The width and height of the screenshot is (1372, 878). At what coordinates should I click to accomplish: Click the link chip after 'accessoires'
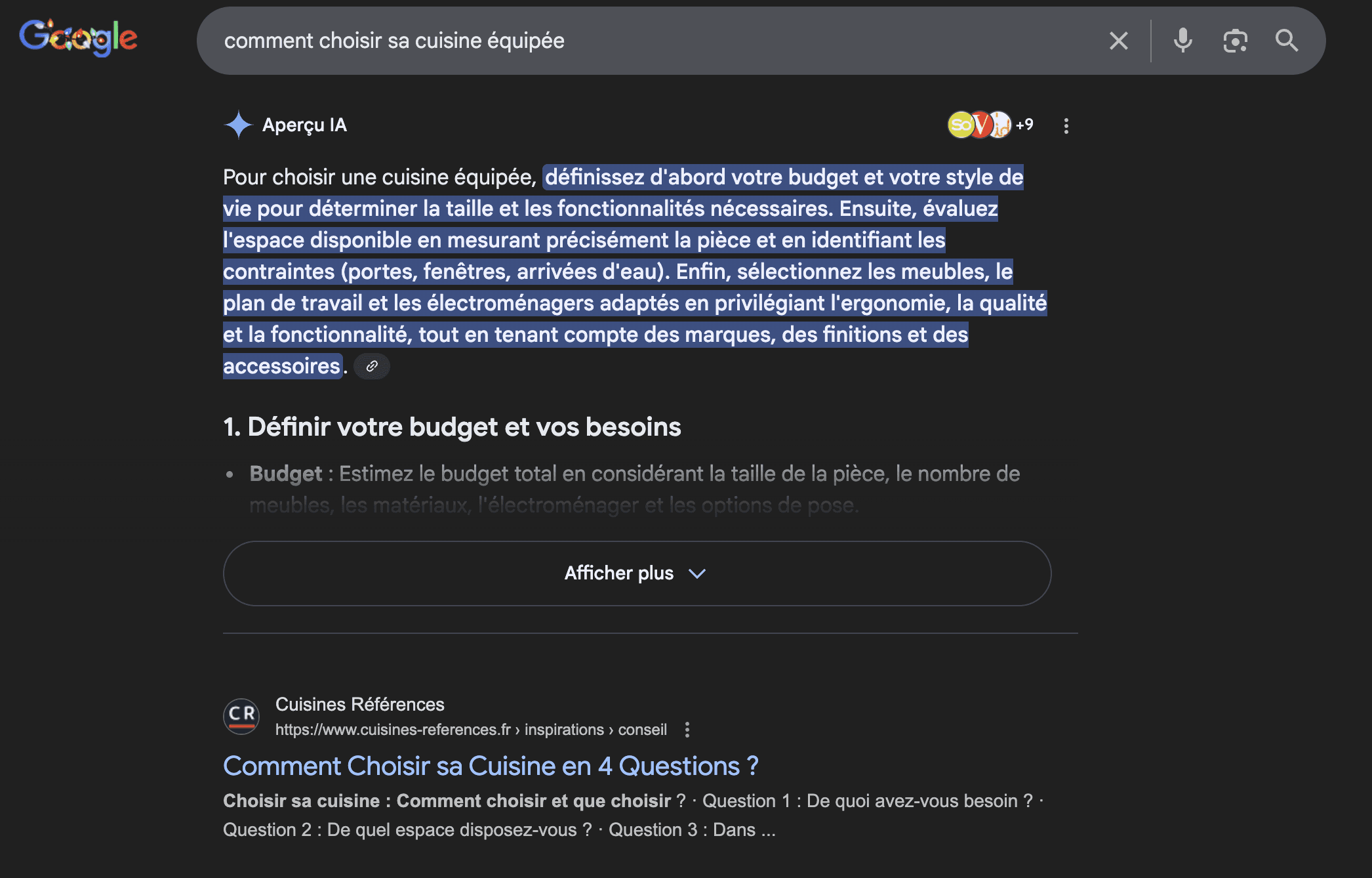[372, 366]
